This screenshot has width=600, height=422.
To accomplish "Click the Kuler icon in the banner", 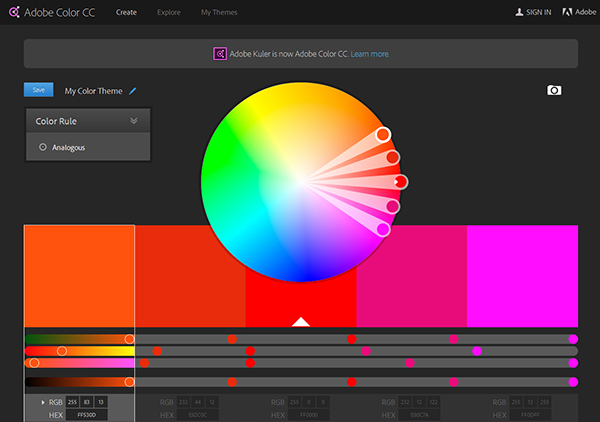I will click(x=220, y=54).
